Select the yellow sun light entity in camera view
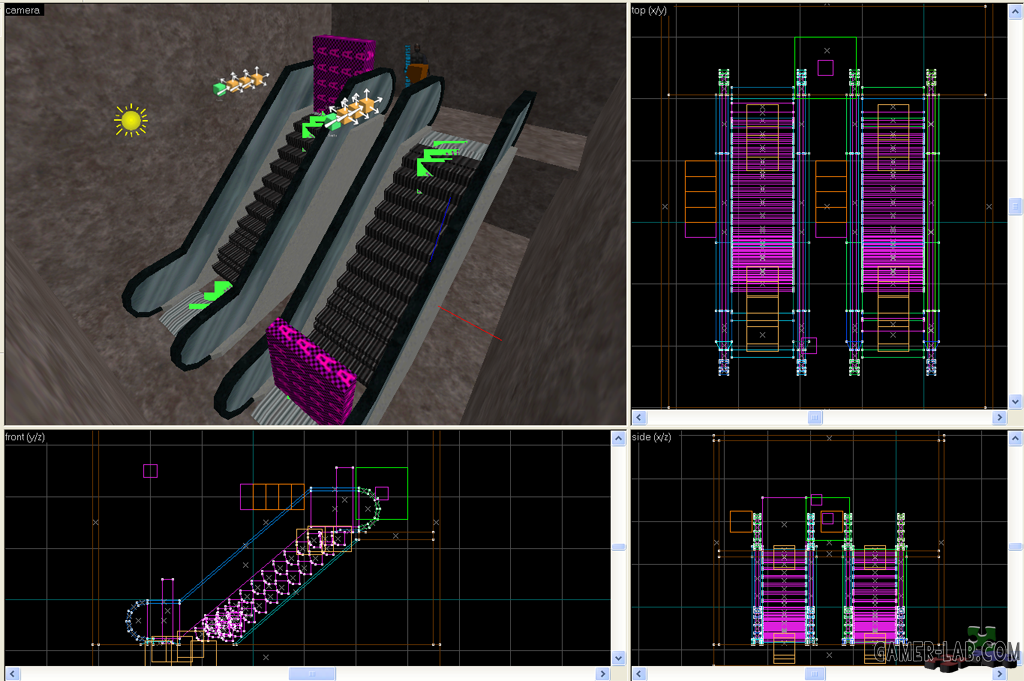Screen dimensions: 1024x681 point(131,120)
